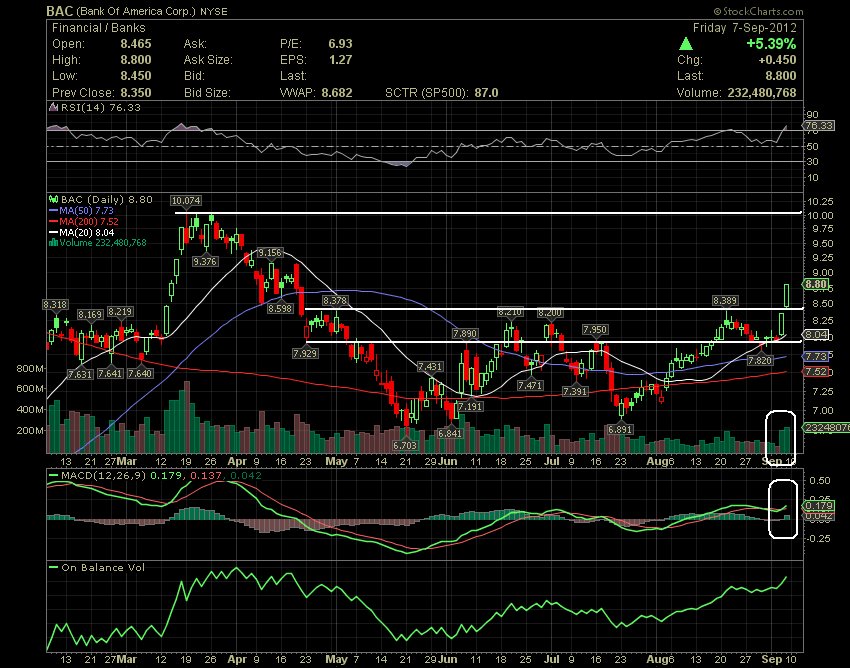The width and height of the screenshot is (850, 668).
Task: Click the Open value 8.465
Action: (x=136, y=44)
